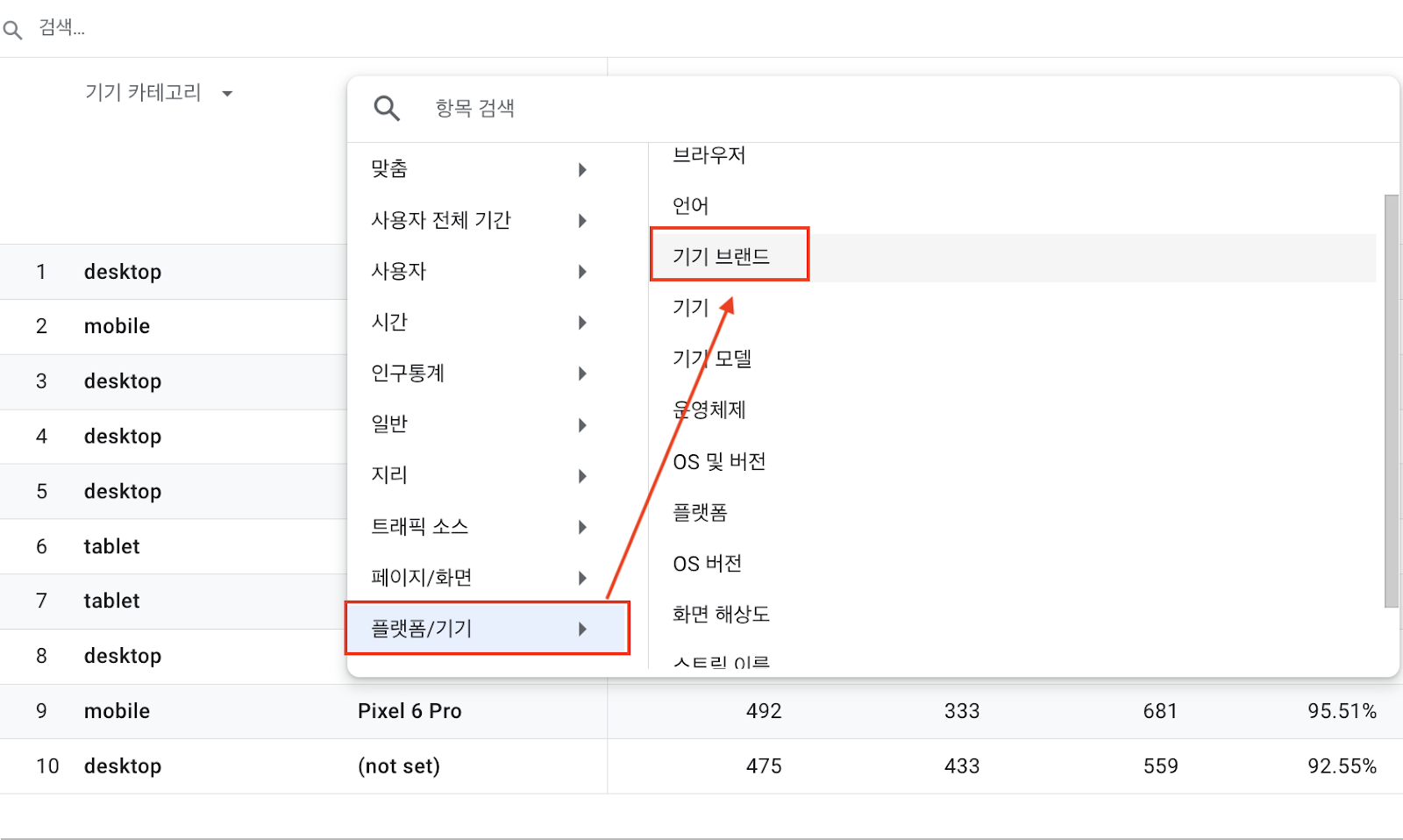Focus the 항목 검색 input field
Image resolution: width=1403 pixels, height=840 pixels.
[x=474, y=108]
